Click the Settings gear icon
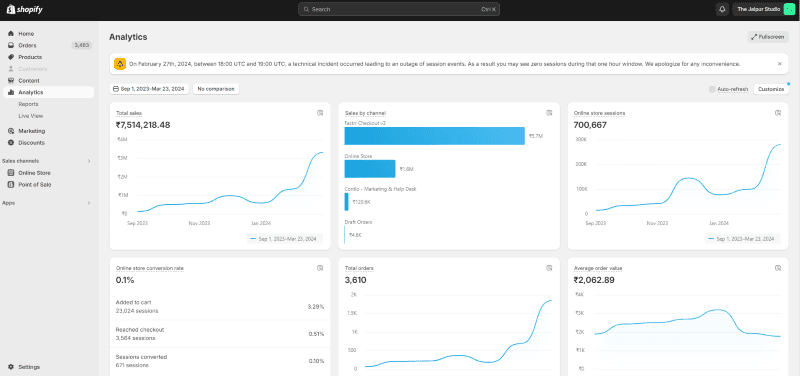Image resolution: width=800 pixels, height=376 pixels. [11, 367]
